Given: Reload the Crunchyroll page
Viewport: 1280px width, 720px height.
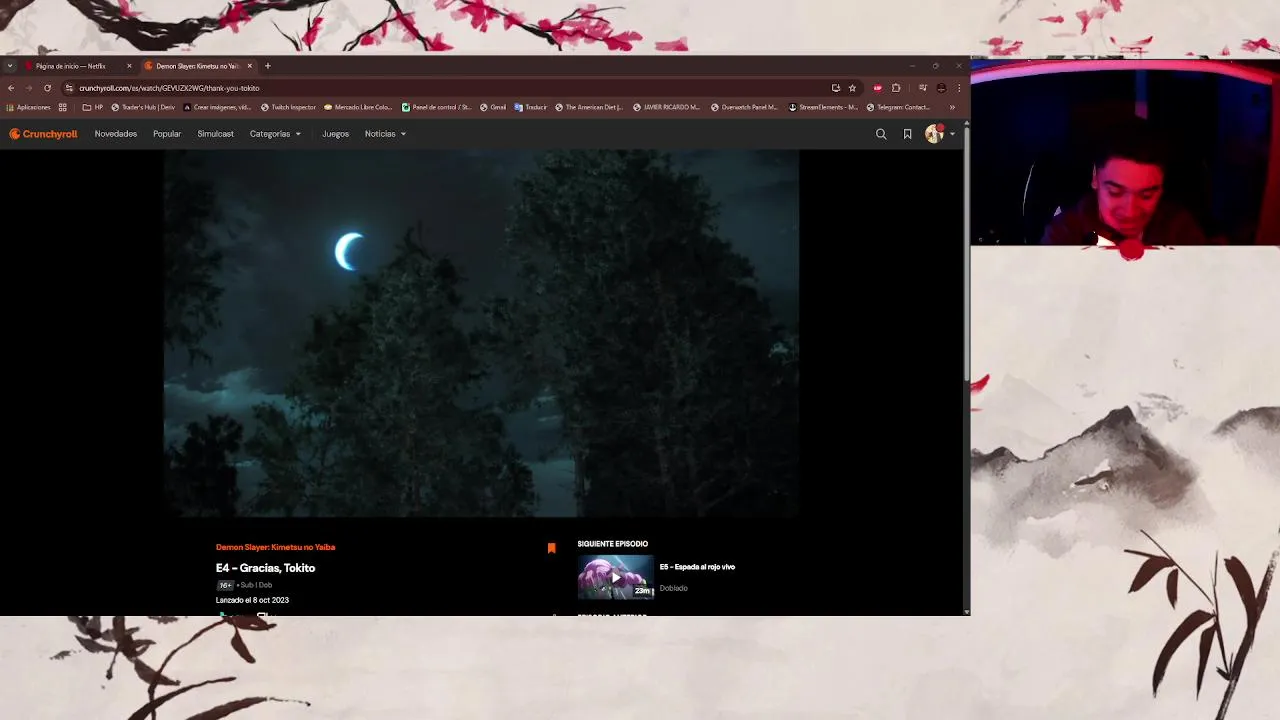Looking at the screenshot, I should click(x=47, y=88).
